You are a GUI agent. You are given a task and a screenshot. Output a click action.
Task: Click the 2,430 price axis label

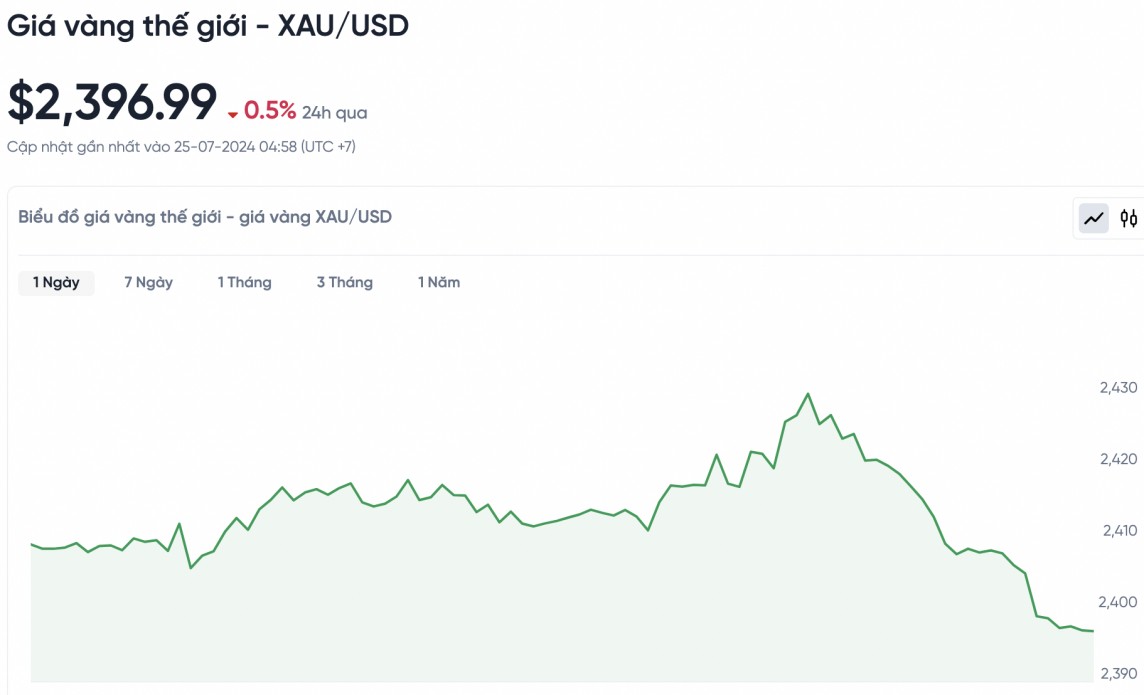pos(1118,387)
